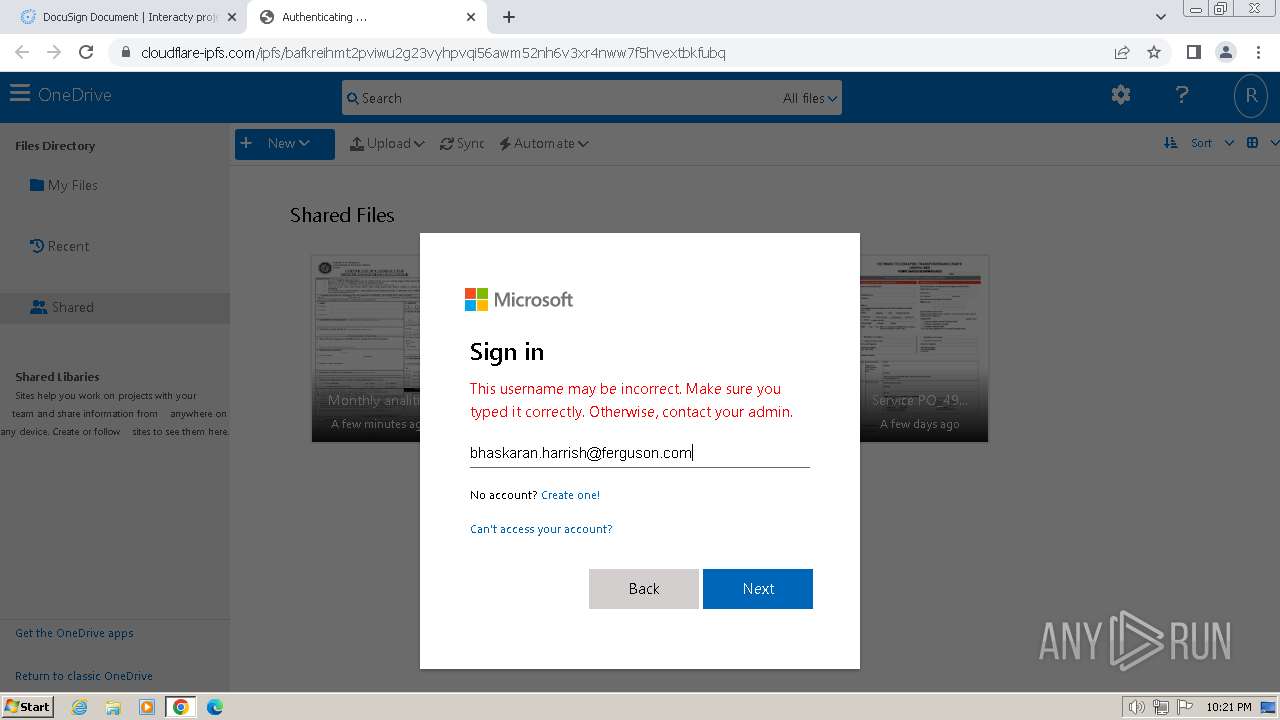The height and width of the screenshot is (720, 1280).
Task: Follow the Return to classic OneDrive link
Action: coord(84,676)
